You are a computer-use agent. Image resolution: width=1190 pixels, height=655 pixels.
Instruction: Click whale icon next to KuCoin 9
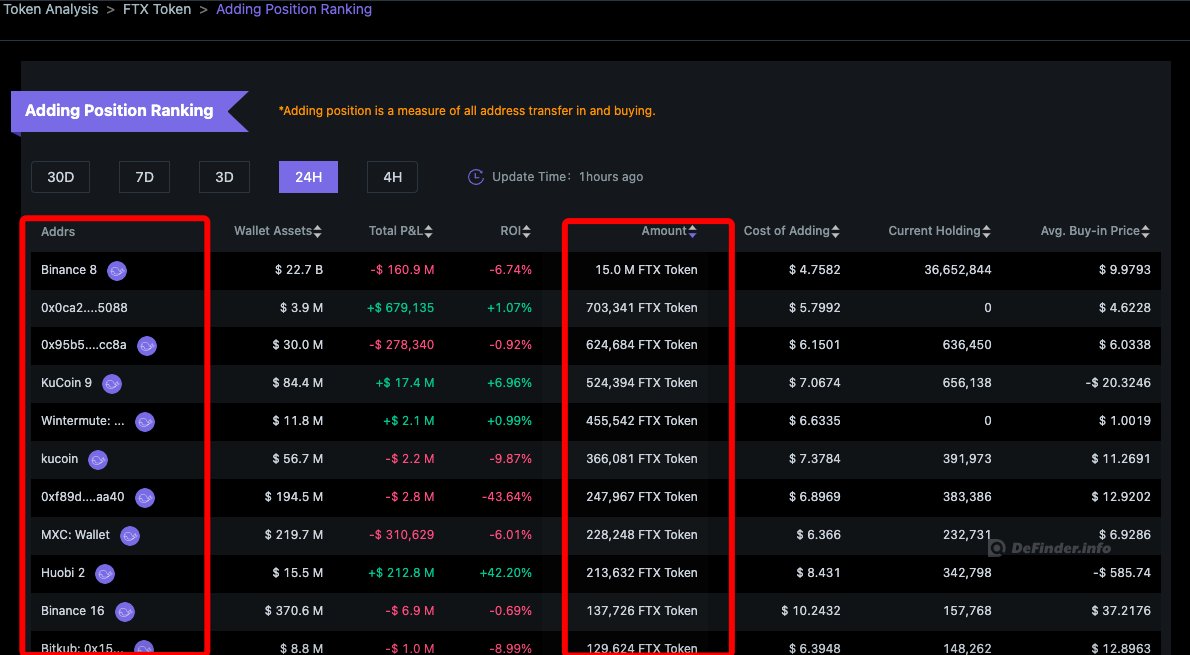pyautogui.click(x=112, y=383)
